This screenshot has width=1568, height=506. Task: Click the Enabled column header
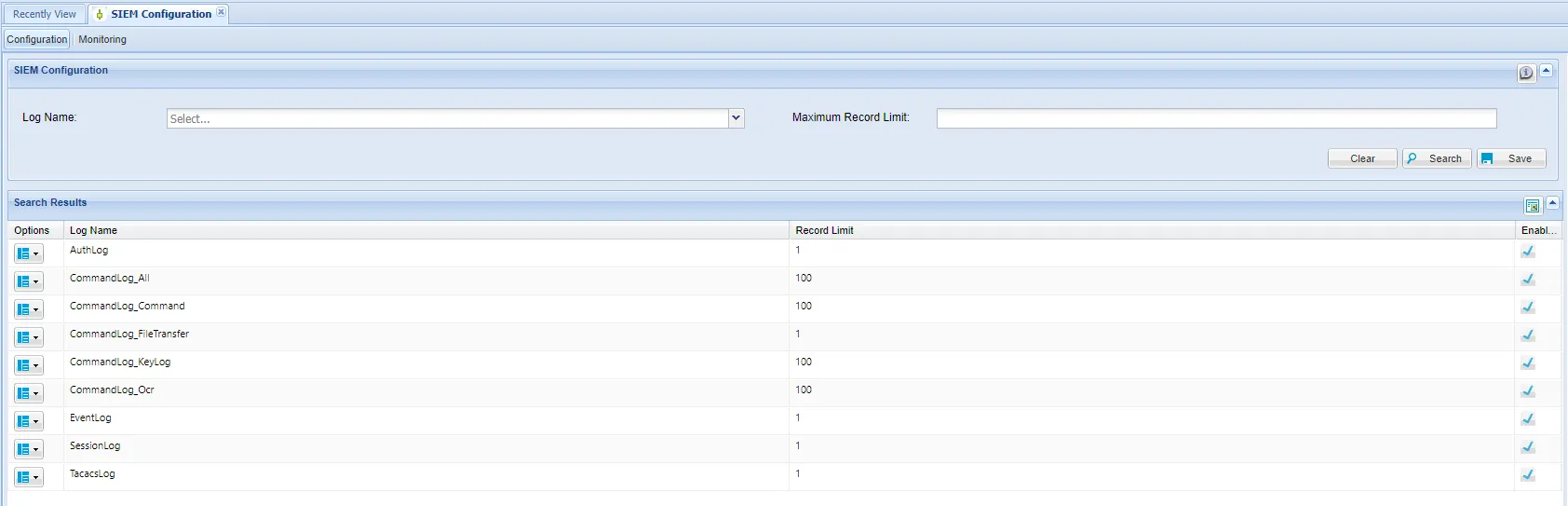[1537, 230]
